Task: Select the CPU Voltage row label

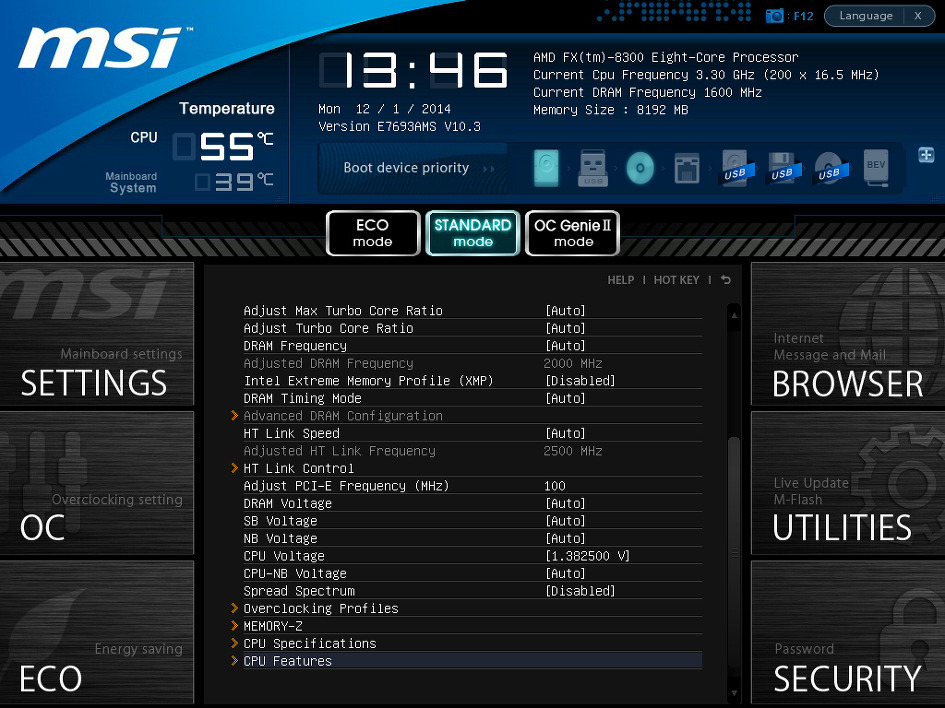Action: click(x=284, y=556)
